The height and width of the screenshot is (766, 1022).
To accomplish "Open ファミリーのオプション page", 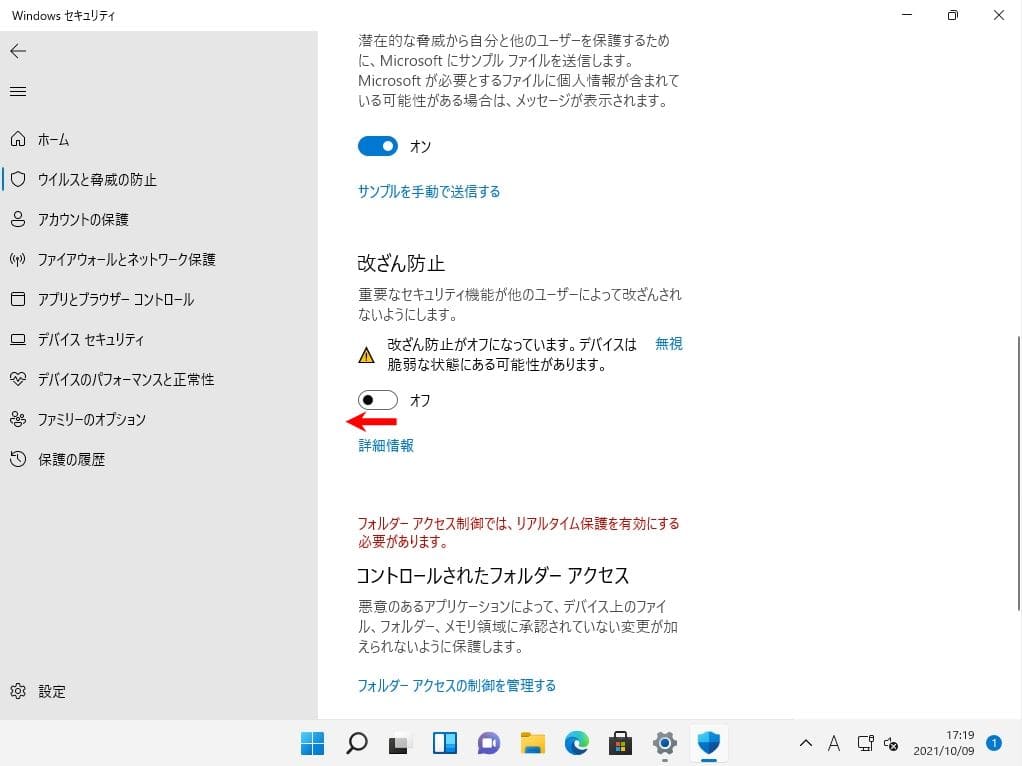I will click(91, 419).
